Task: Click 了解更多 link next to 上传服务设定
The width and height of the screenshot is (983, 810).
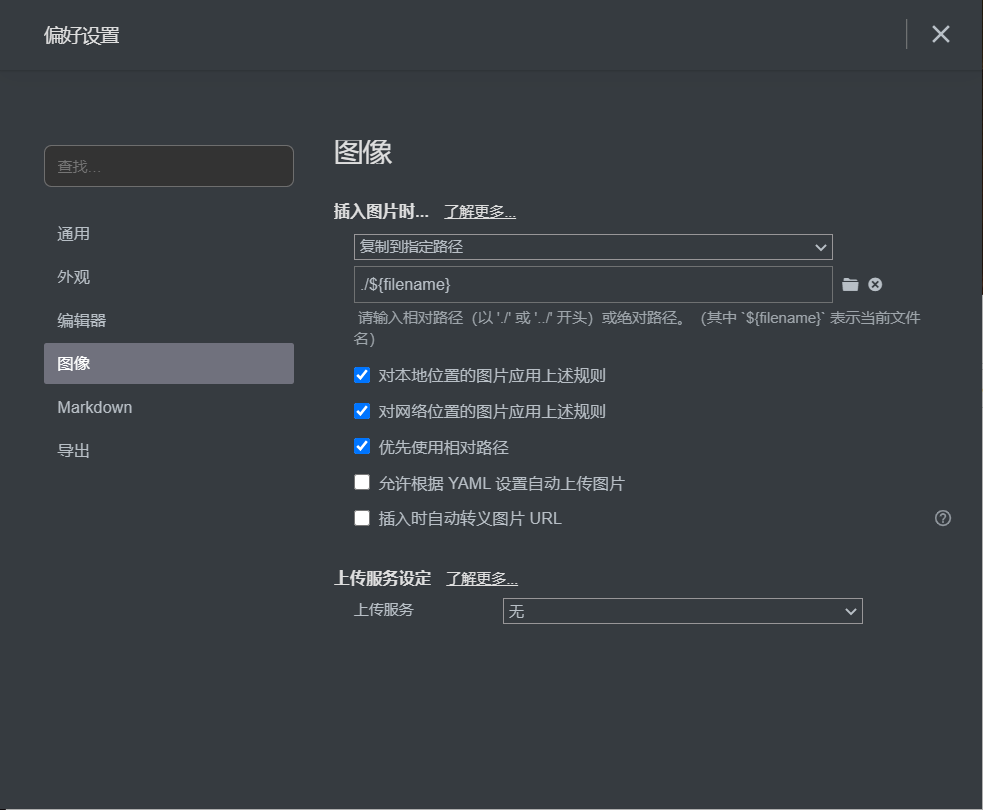Action: point(482,578)
